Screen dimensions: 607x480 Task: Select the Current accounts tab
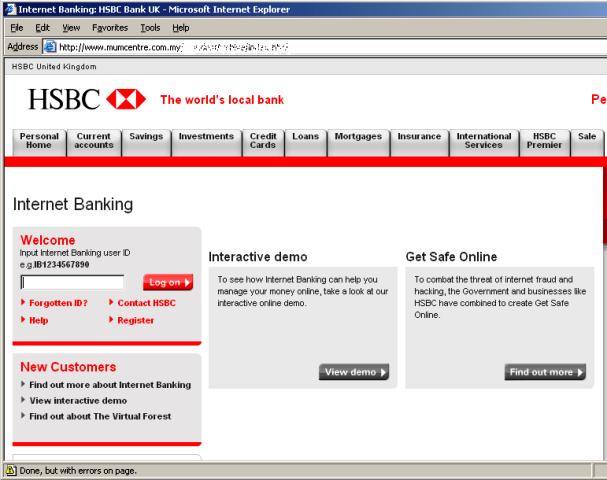94,142
